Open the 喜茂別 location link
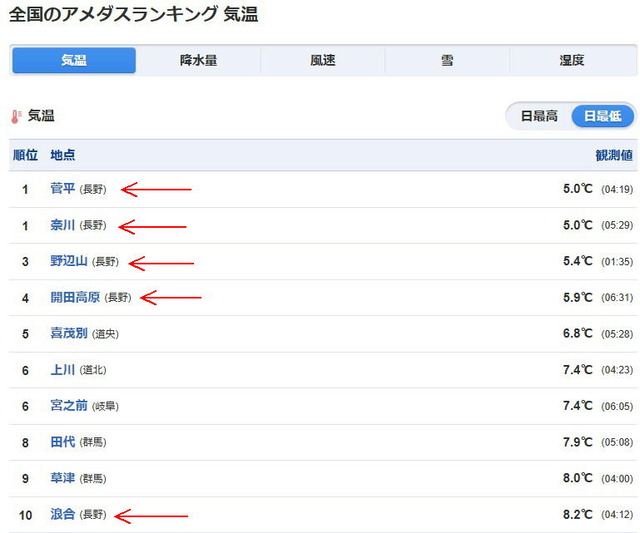 (x=69, y=333)
